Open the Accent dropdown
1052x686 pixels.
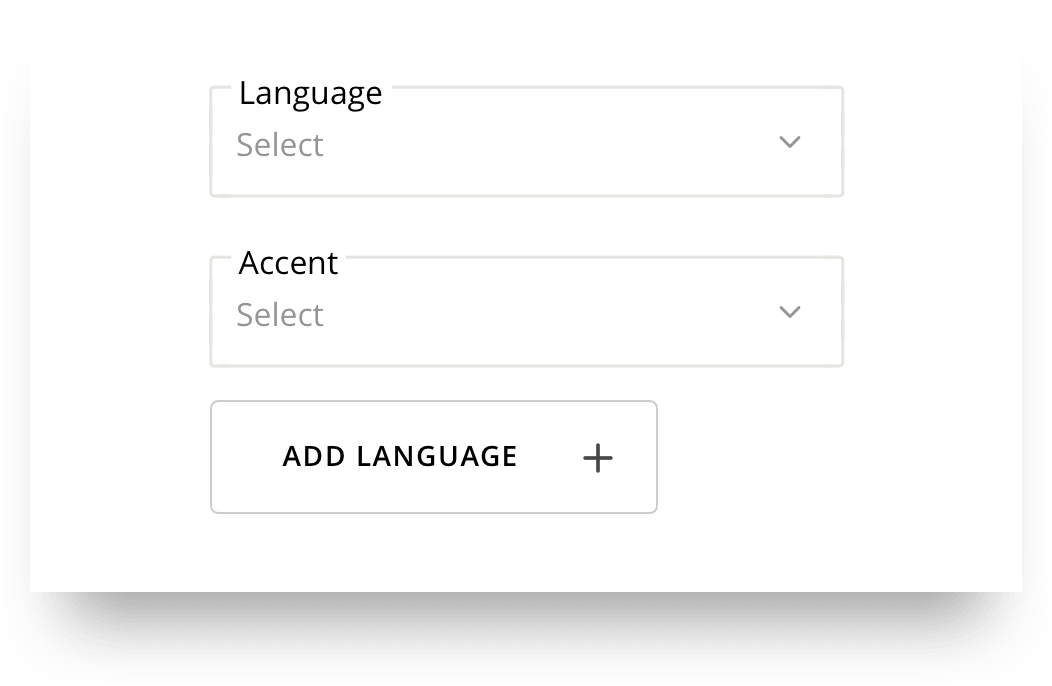coord(526,313)
